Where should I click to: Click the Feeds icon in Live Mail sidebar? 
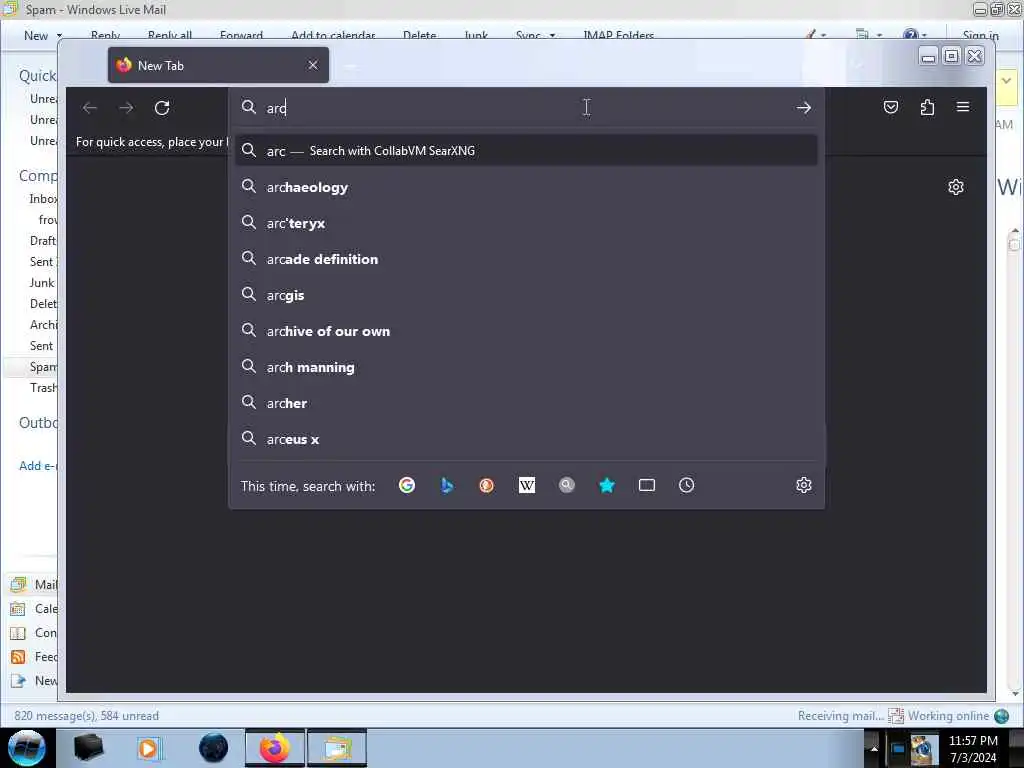tap(18, 657)
